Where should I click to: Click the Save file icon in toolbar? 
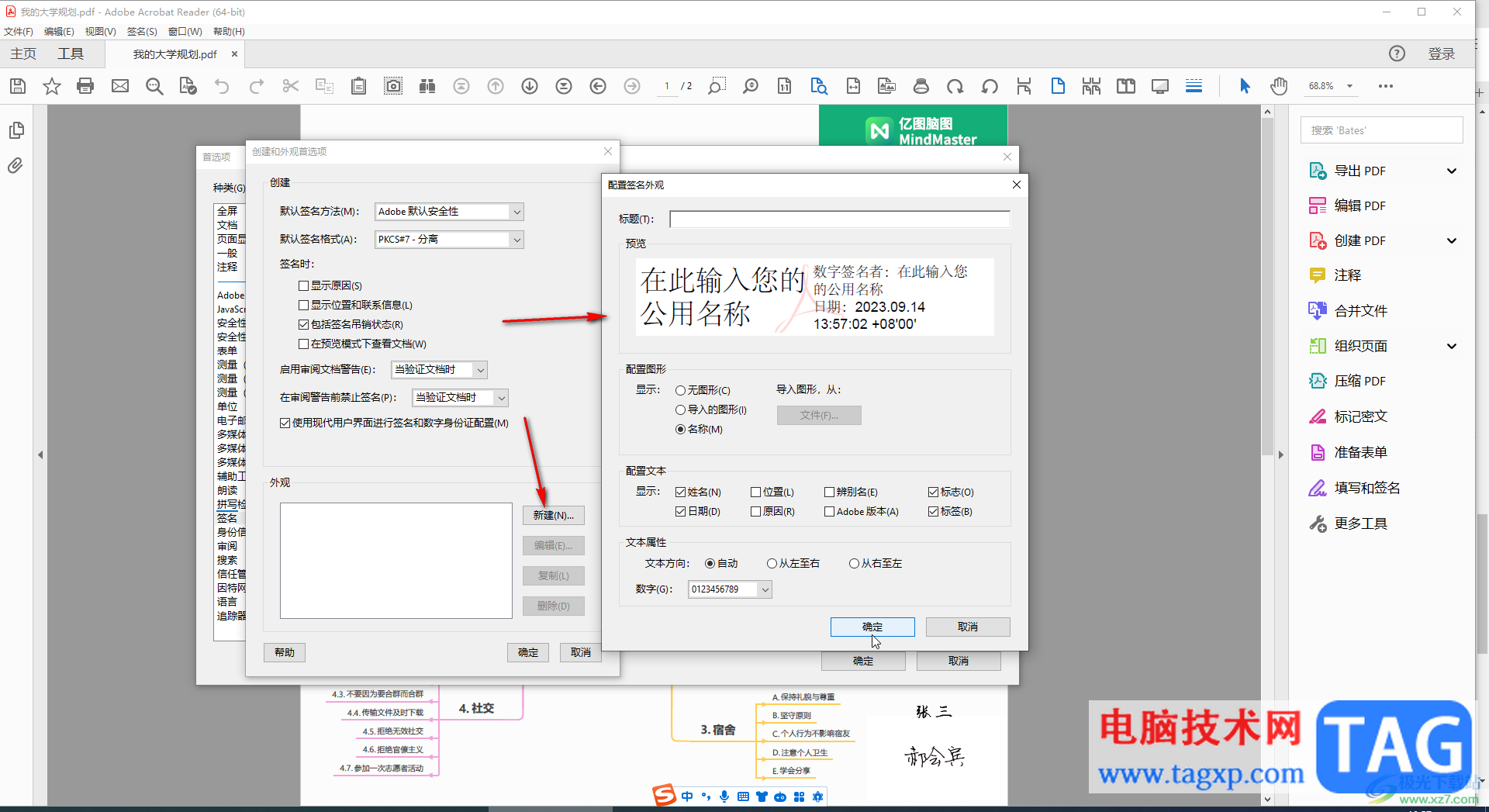[18, 86]
